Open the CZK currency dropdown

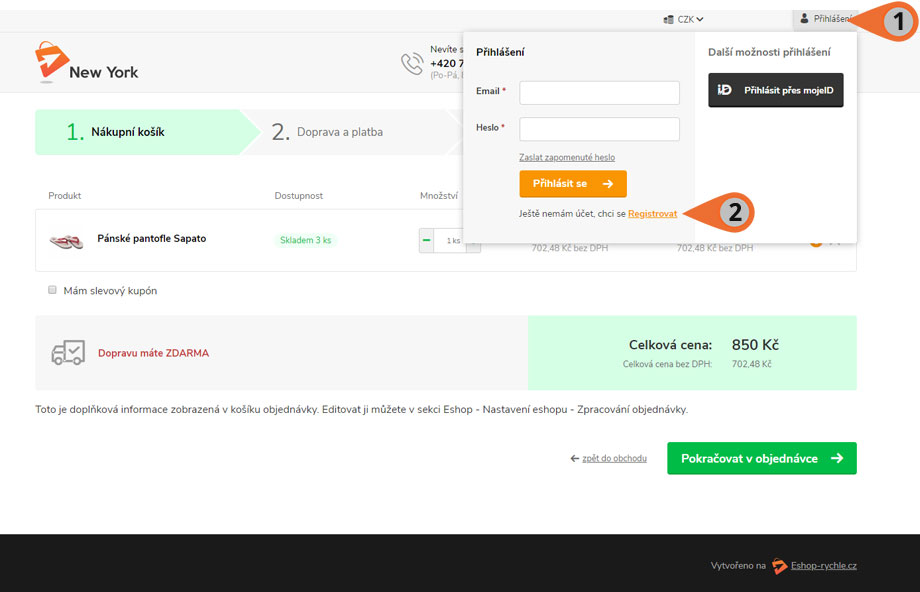(684, 19)
